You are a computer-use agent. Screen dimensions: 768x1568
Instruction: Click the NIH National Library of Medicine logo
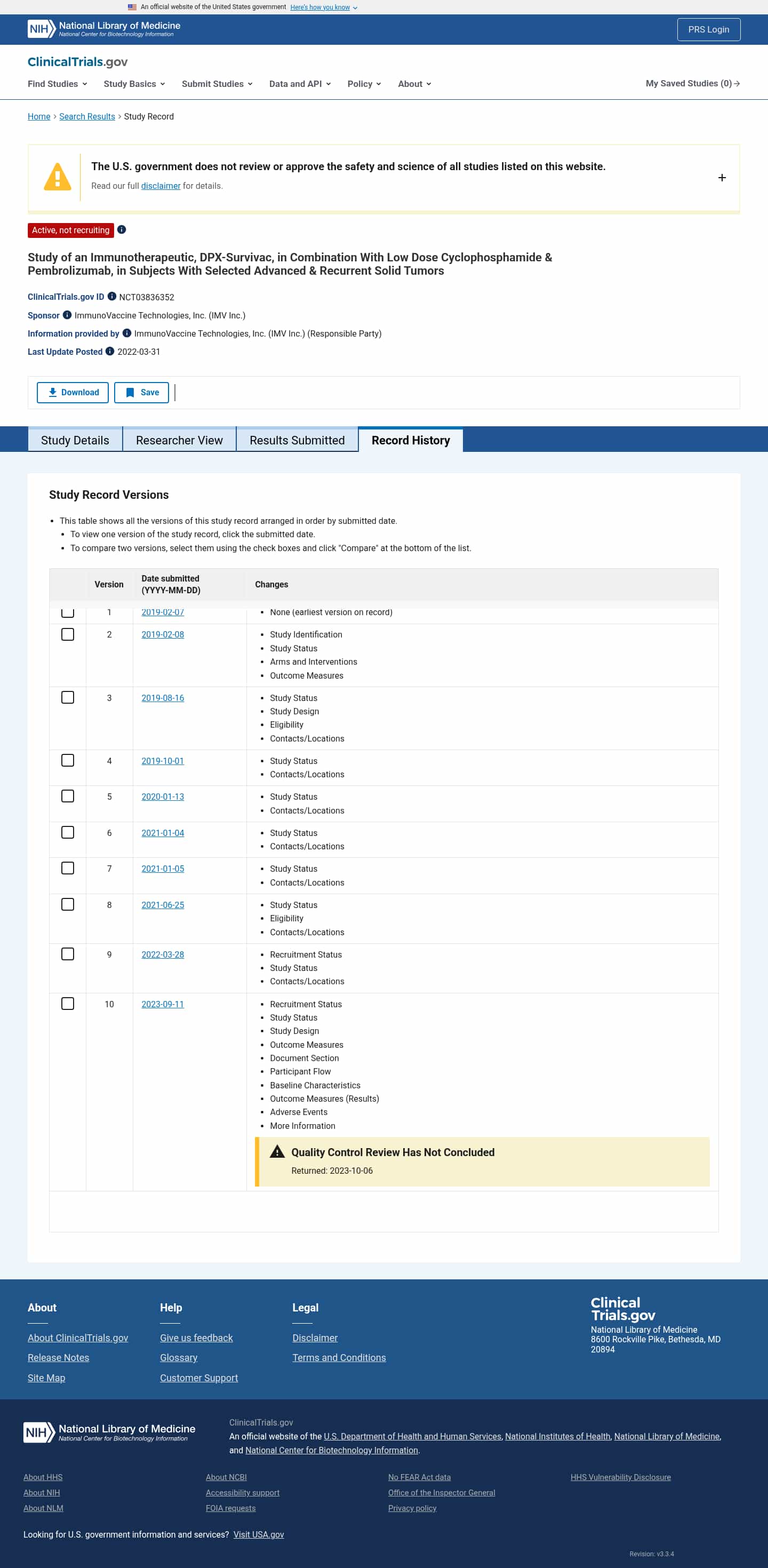[x=104, y=29]
